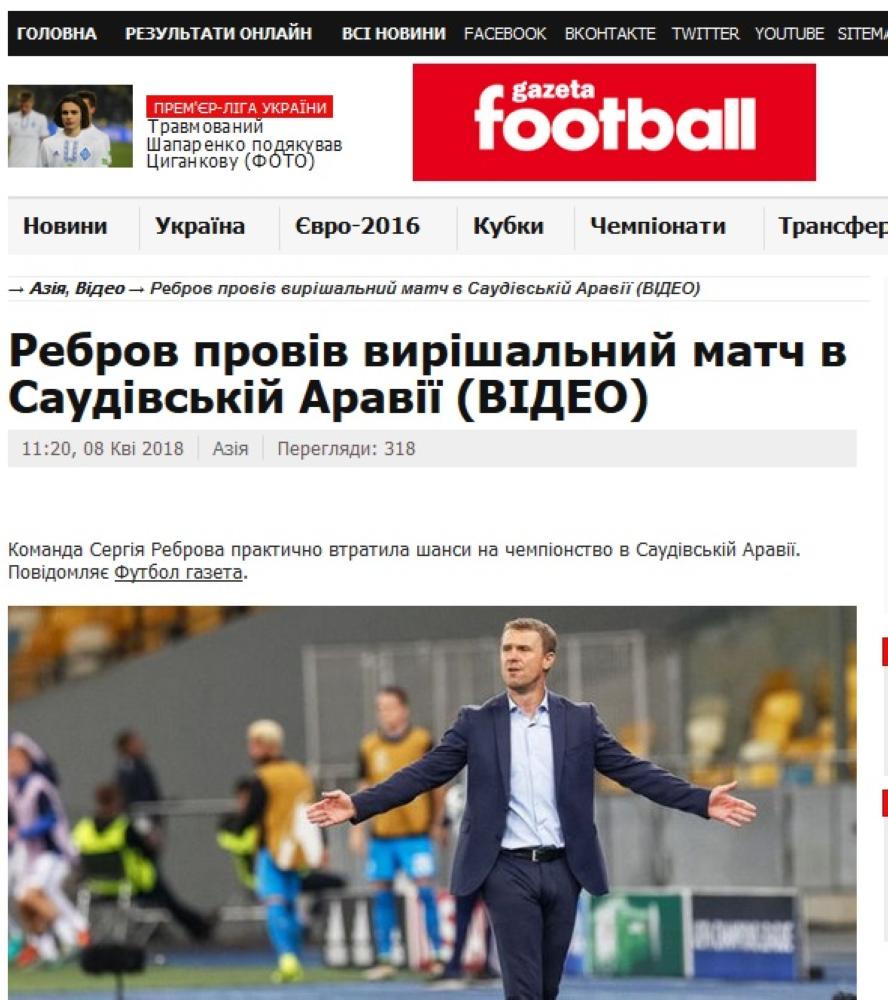Open the Шапаренко news thumbnail photo
Image resolution: width=888 pixels, height=1000 pixels.
(70, 126)
